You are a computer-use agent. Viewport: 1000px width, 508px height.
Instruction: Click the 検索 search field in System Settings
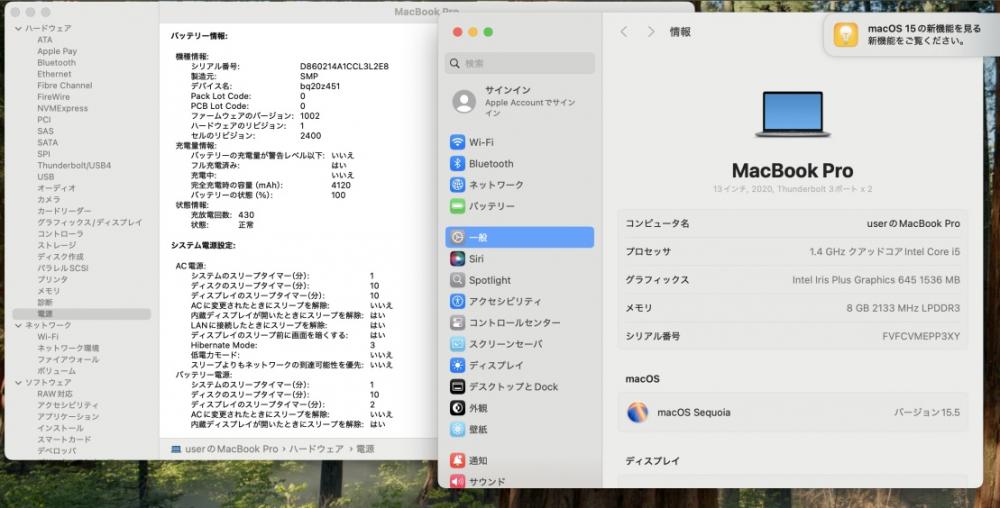point(520,63)
